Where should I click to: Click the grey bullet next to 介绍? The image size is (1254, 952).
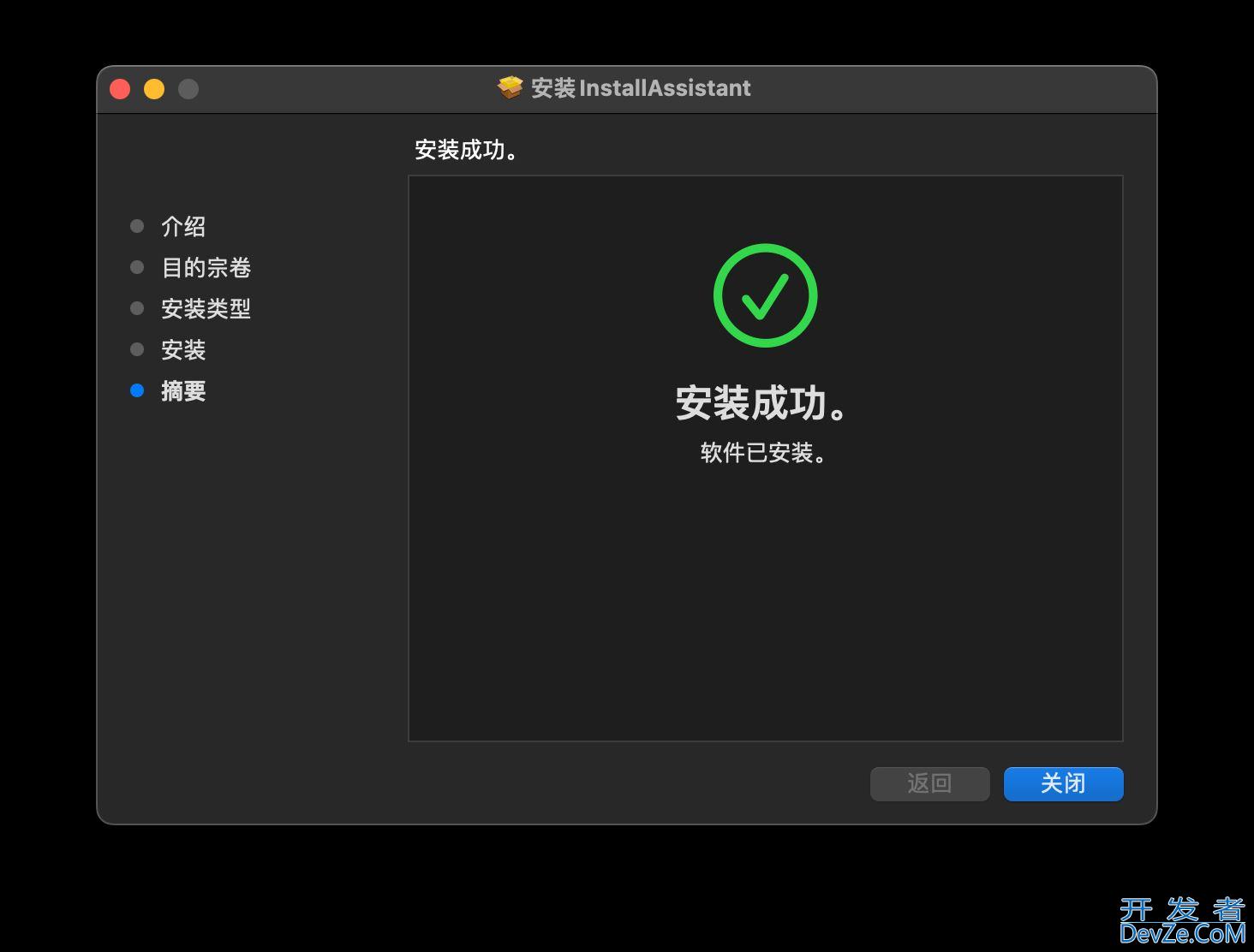pyautogui.click(x=137, y=226)
